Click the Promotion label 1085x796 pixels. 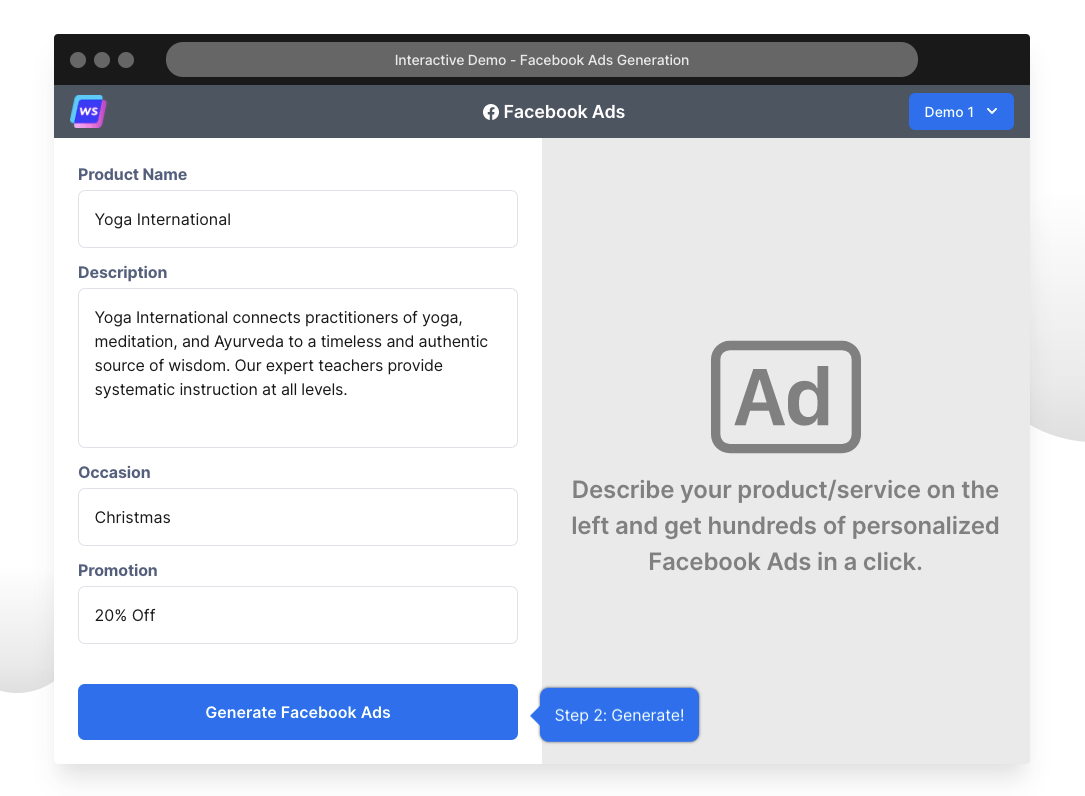tap(117, 570)
